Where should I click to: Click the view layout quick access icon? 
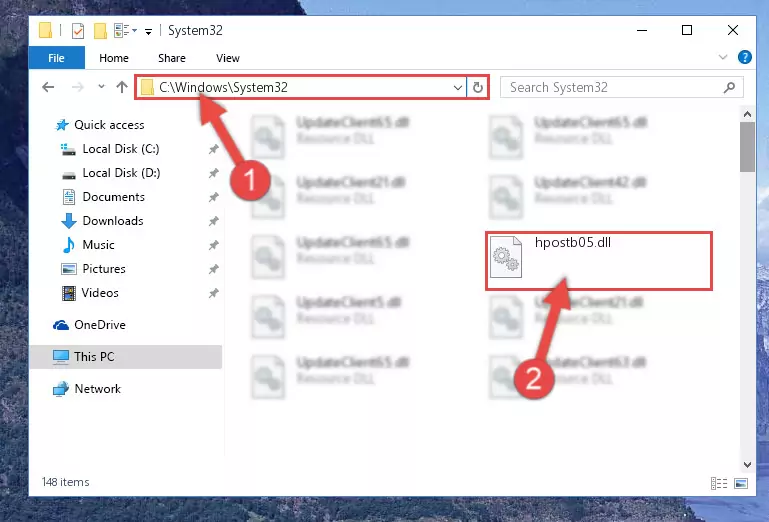pyautogui.click(x=122, y=30)
